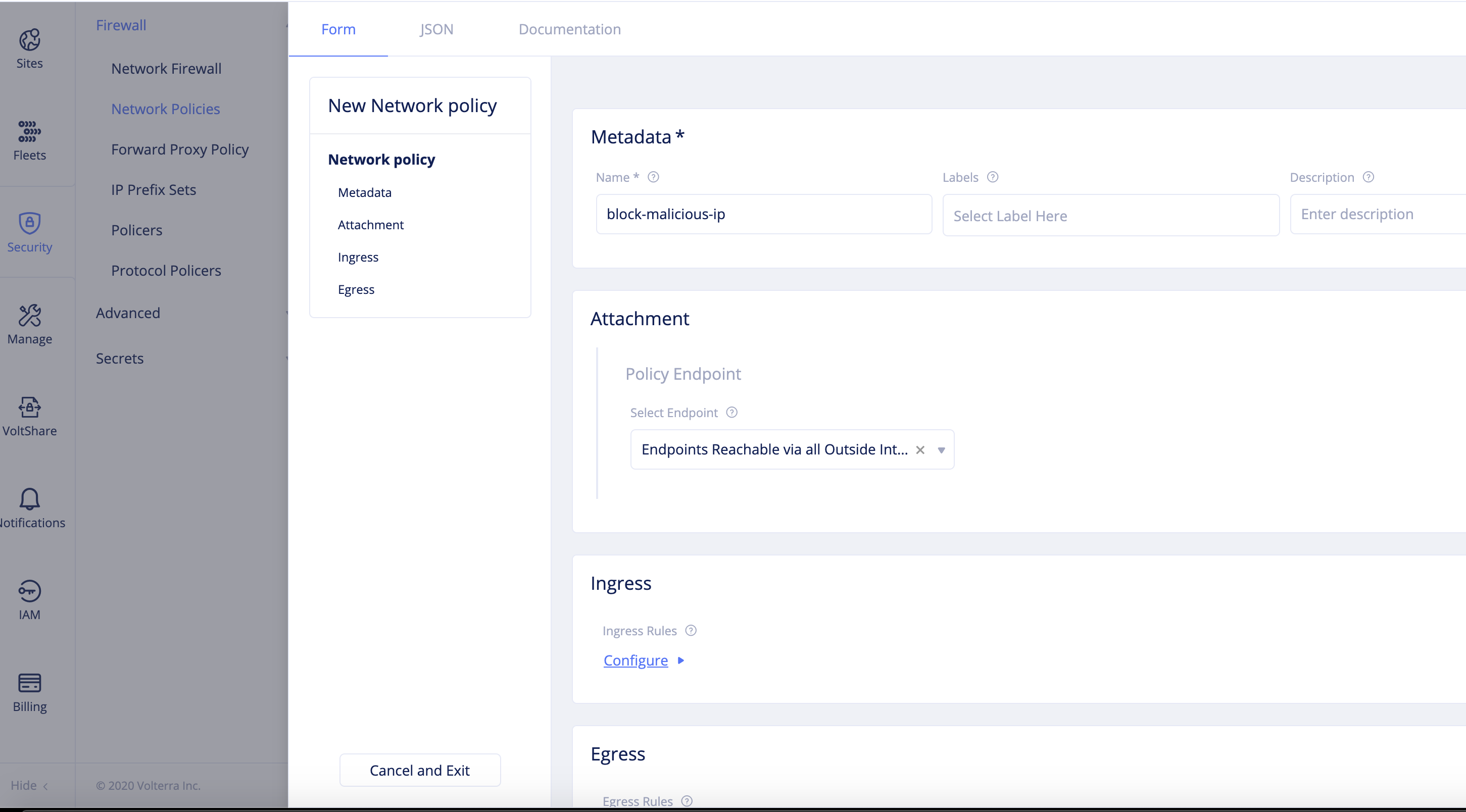Open the Select Label Here dropdown
This screenshot has height=812, width=1466.
point(1110,216)
